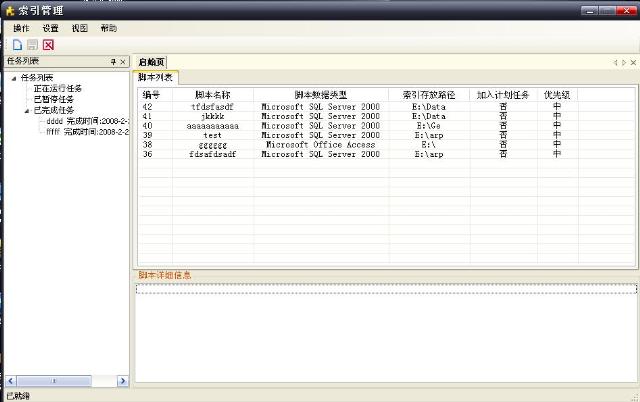Open the 帮助 menu
This screenshot has height=402, width=640.
[x=109, y=29]
